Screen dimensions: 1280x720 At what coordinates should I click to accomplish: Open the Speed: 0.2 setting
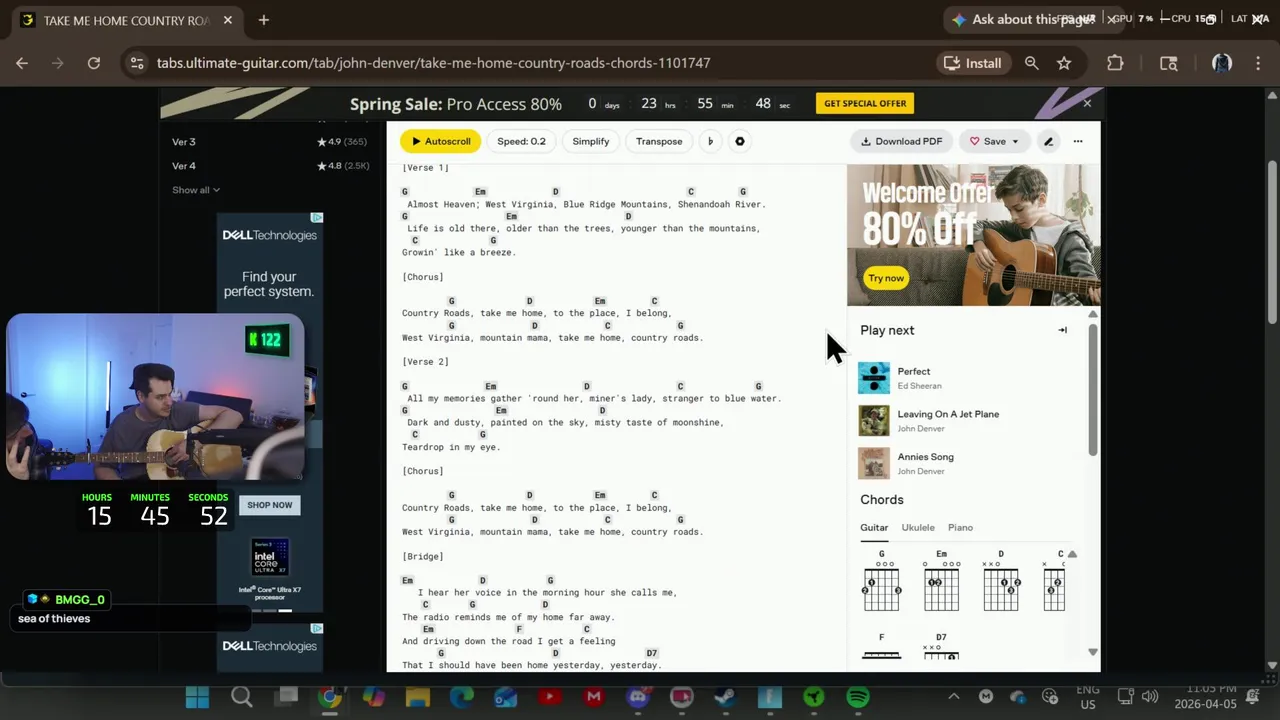[521, 141]
